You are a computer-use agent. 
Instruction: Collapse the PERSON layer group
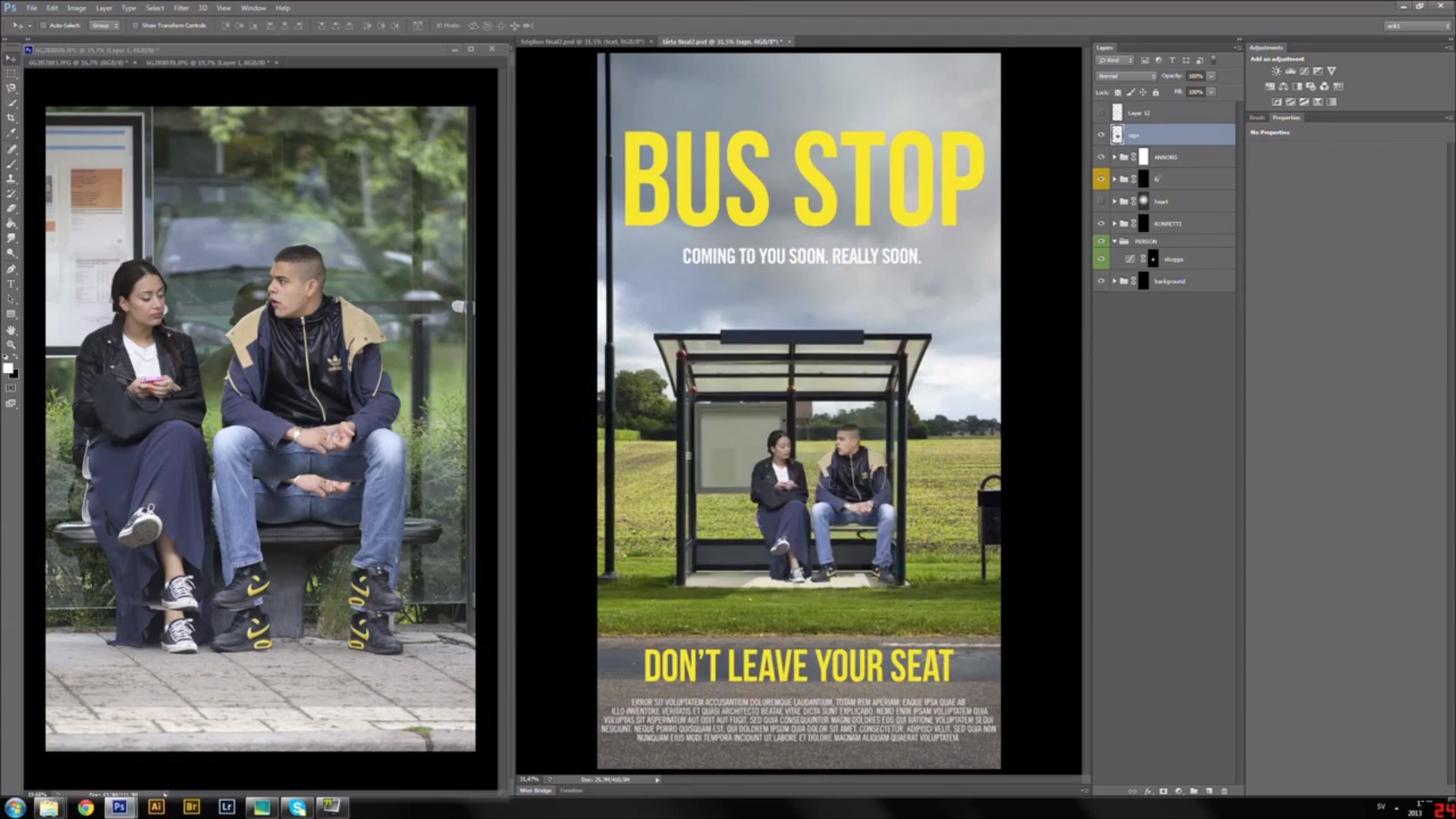[x=1114, y=241]
